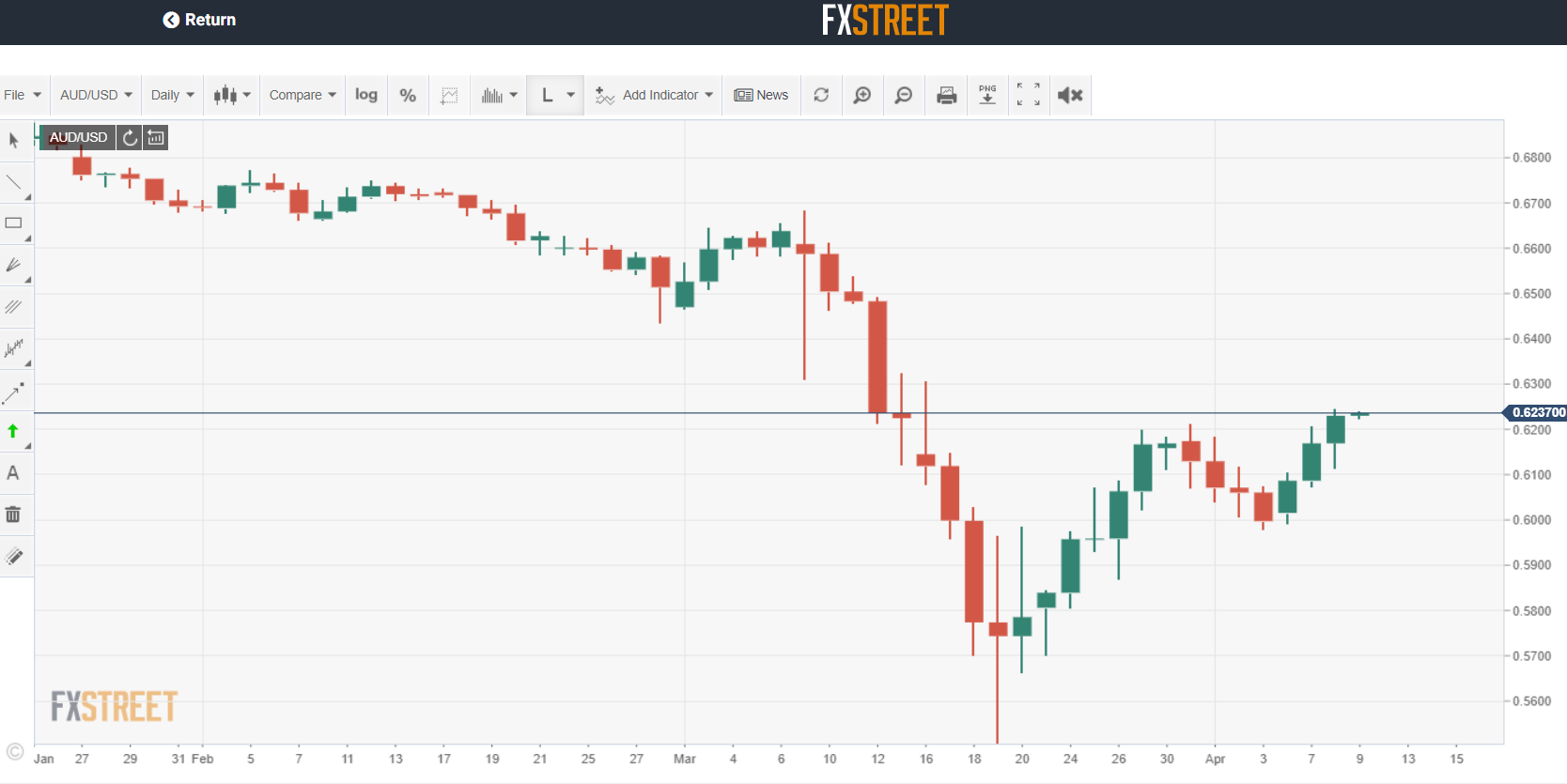The height and width of the screenshot is (784, 1567).
Task: Expand line tool submenu corner arrow
Action: point(28,197)
